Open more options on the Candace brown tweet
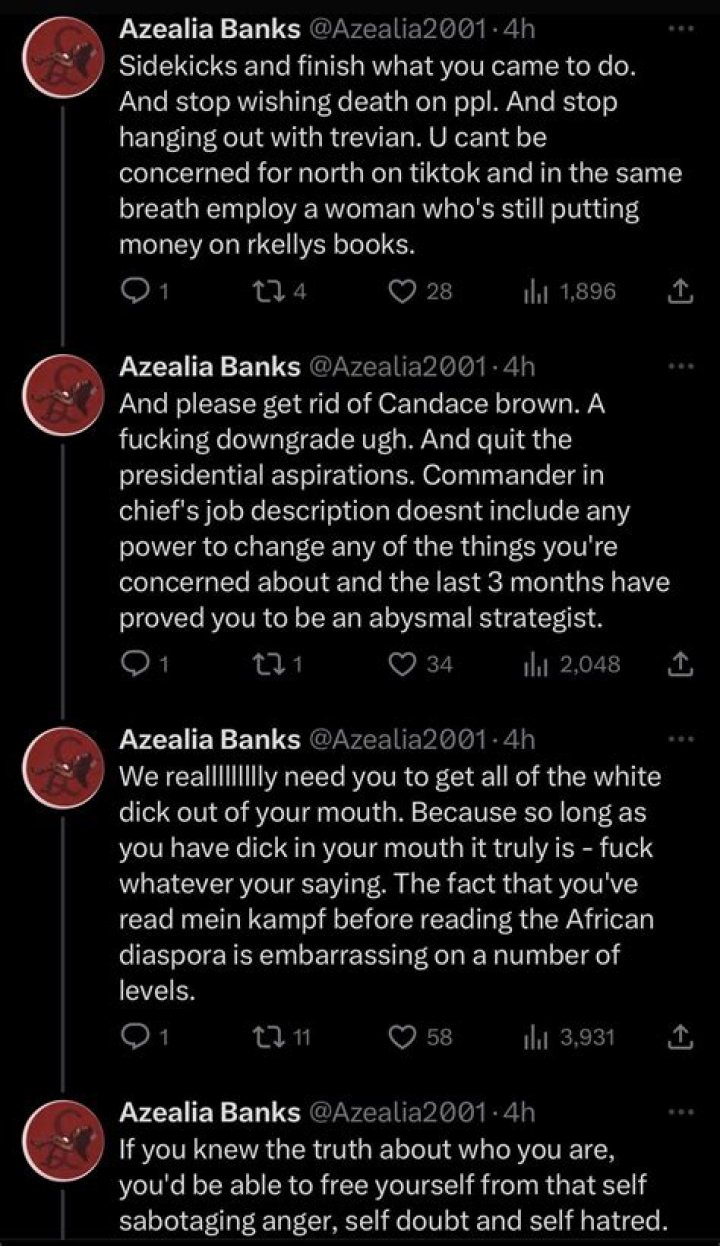 [x=679, y=366]
